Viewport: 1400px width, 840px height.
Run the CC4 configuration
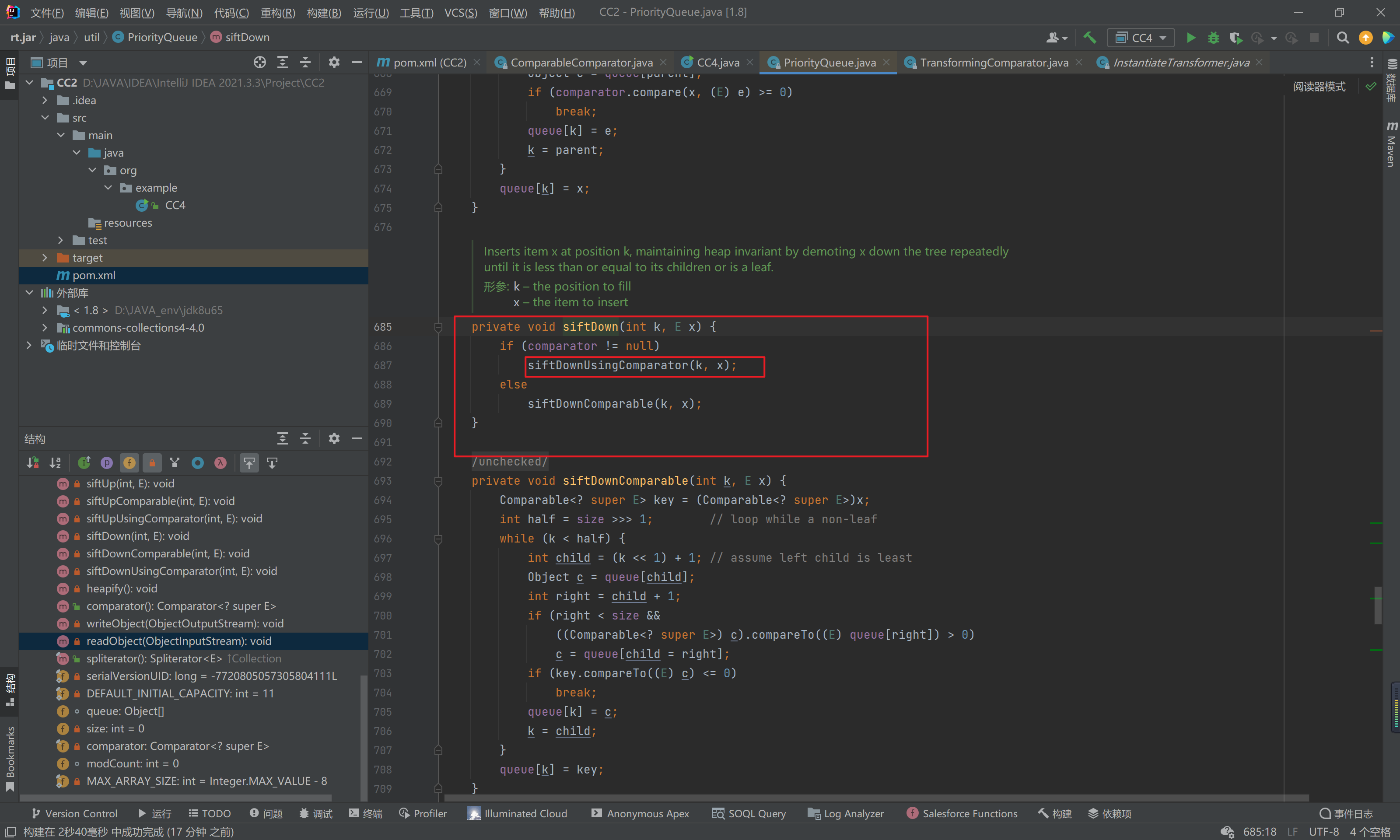tap(1190, 37)
